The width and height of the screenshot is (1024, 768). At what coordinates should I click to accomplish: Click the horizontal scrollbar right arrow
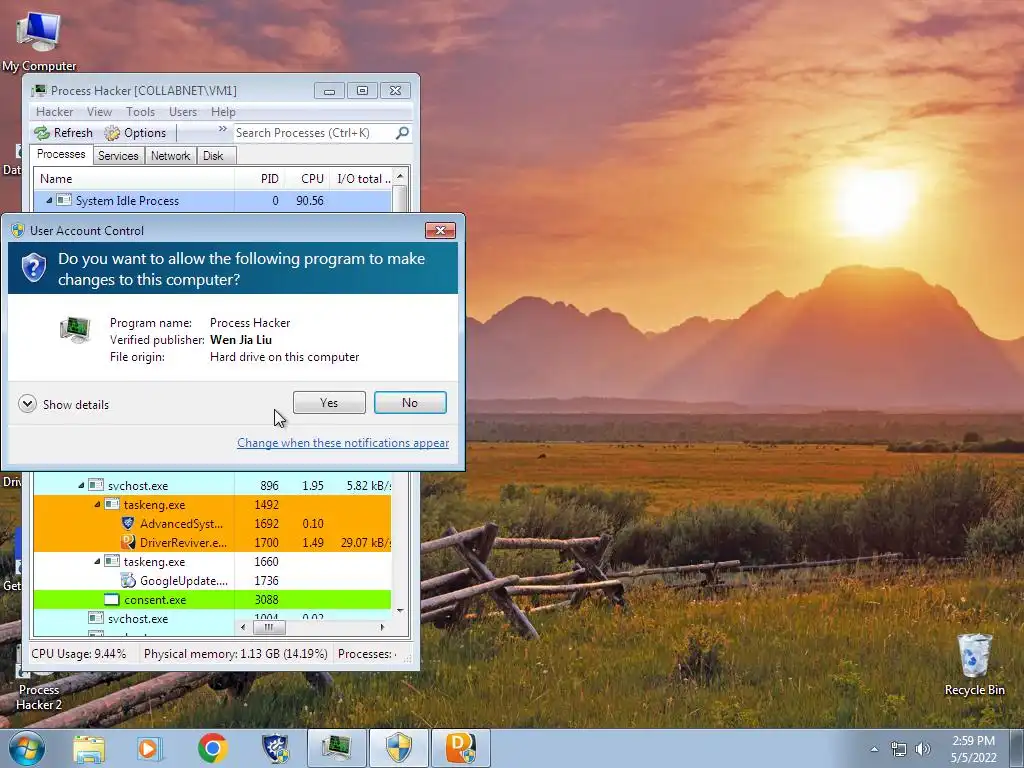[x=383, y=627]
